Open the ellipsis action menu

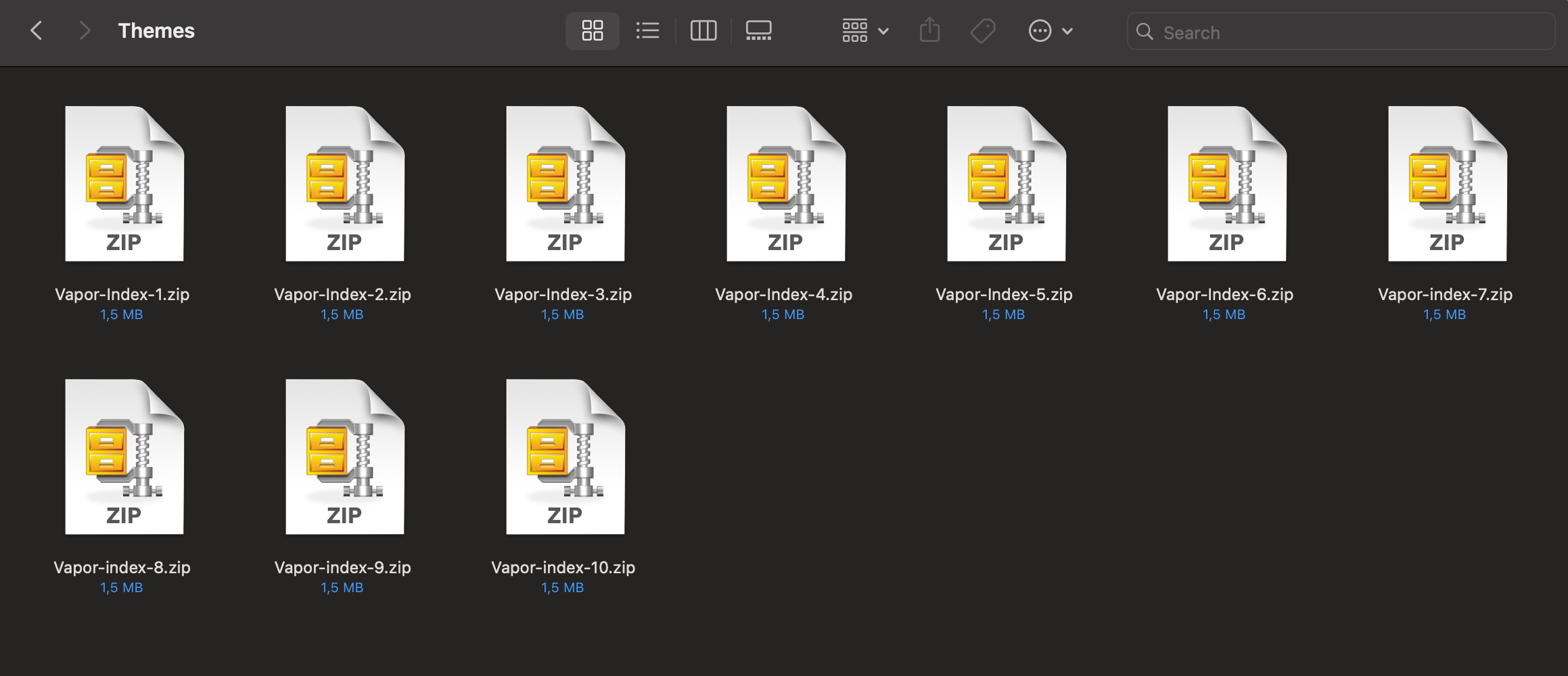click(x=1051, y=30)
